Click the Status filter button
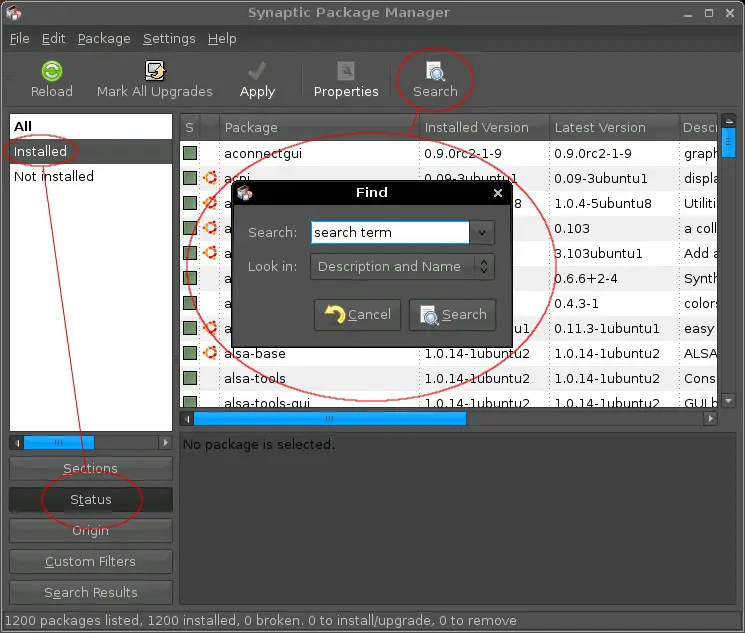This screenshot has height=633, width=745. point(91,499)
